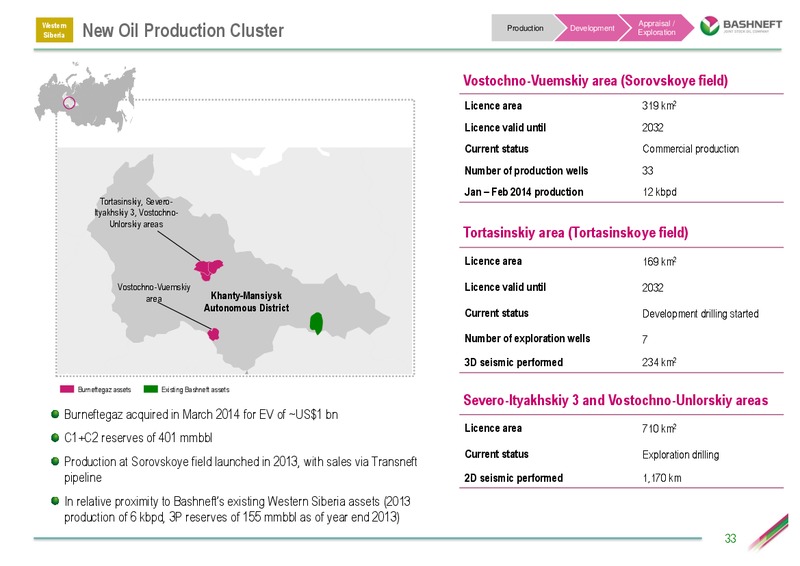
Task: Click the Exploration drilling status value
Action: (x=681, y=454)
